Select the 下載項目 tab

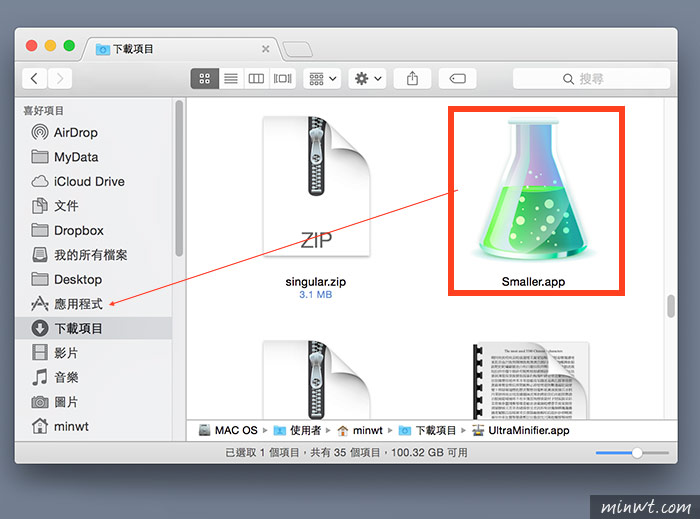pos(179,49)
